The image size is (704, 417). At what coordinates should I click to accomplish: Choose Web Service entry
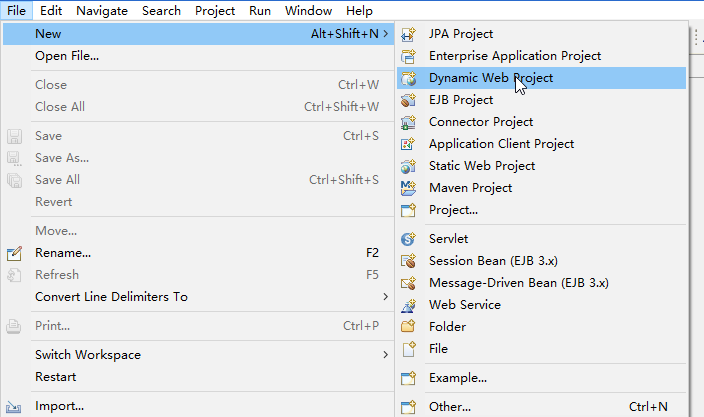click(x=541, y=305)
